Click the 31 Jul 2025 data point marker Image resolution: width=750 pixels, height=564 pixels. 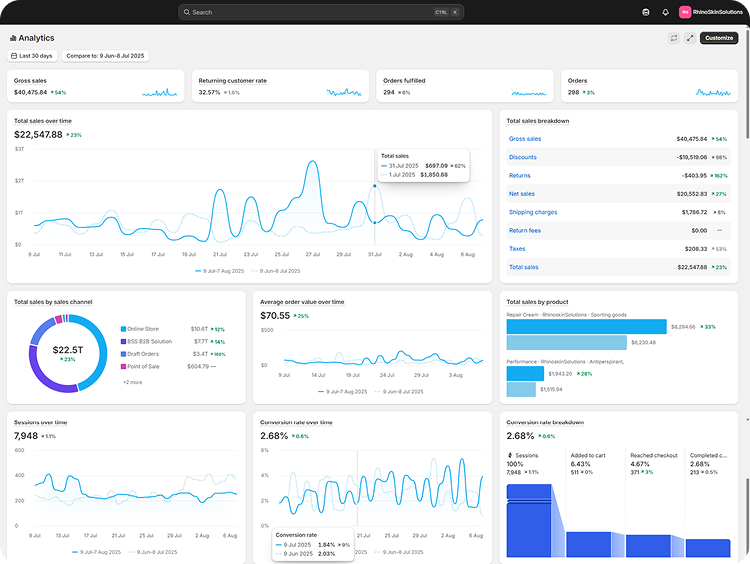(375, 222)
